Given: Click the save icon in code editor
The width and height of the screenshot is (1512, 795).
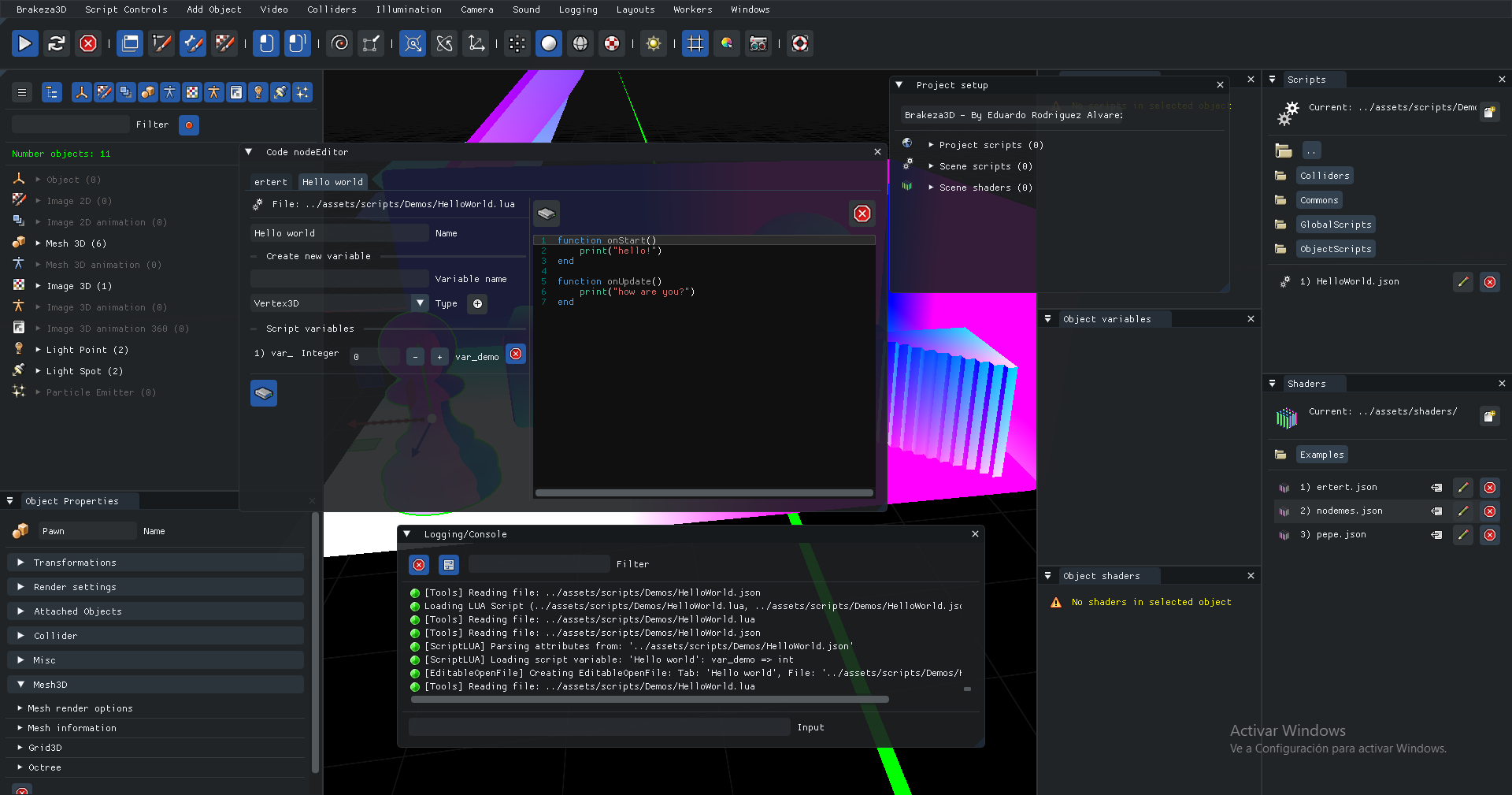Looking at the screenshot, I should click(547, 214).
